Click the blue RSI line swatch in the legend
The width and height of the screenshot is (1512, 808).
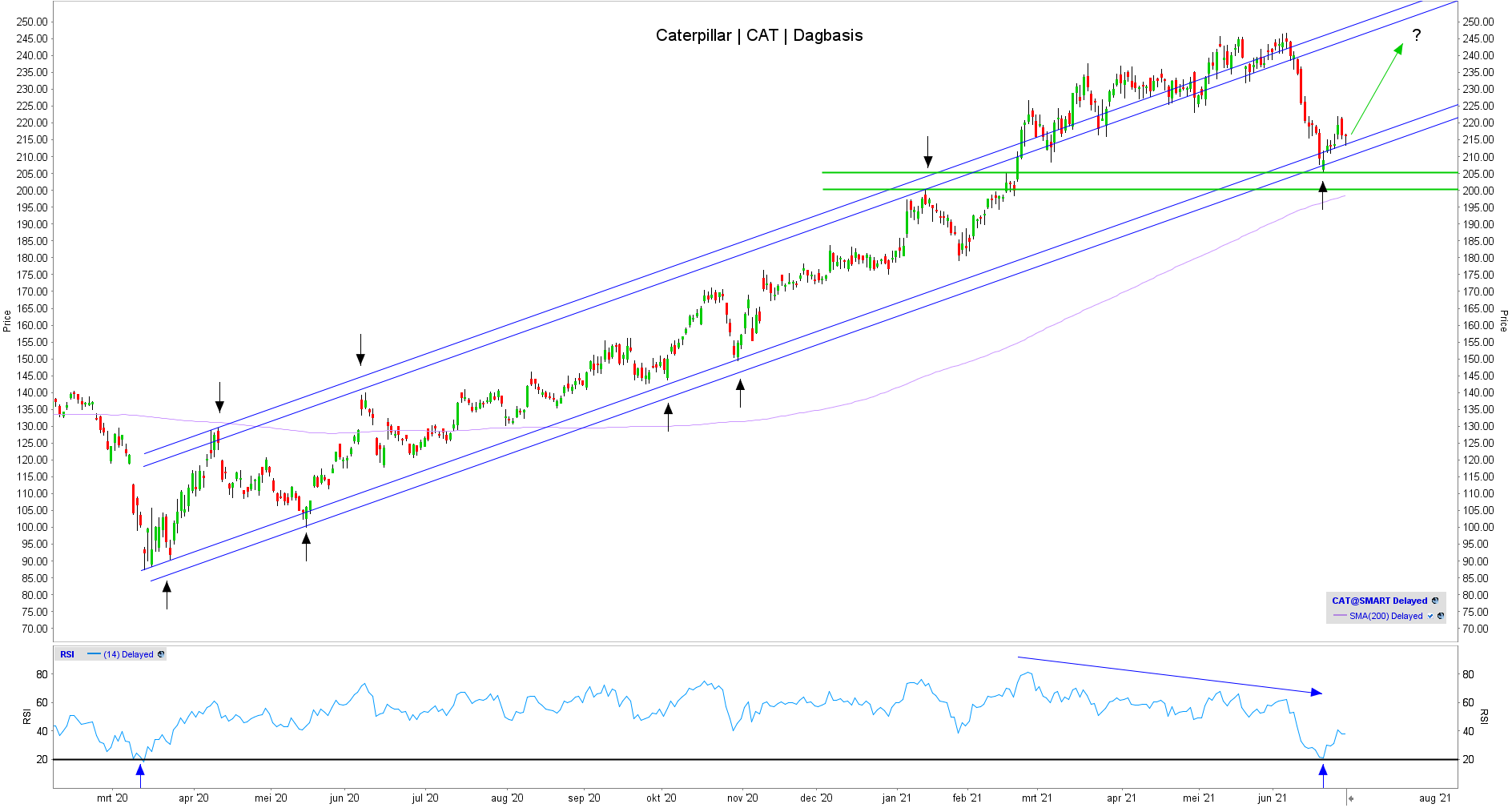(x=94, y=654)
